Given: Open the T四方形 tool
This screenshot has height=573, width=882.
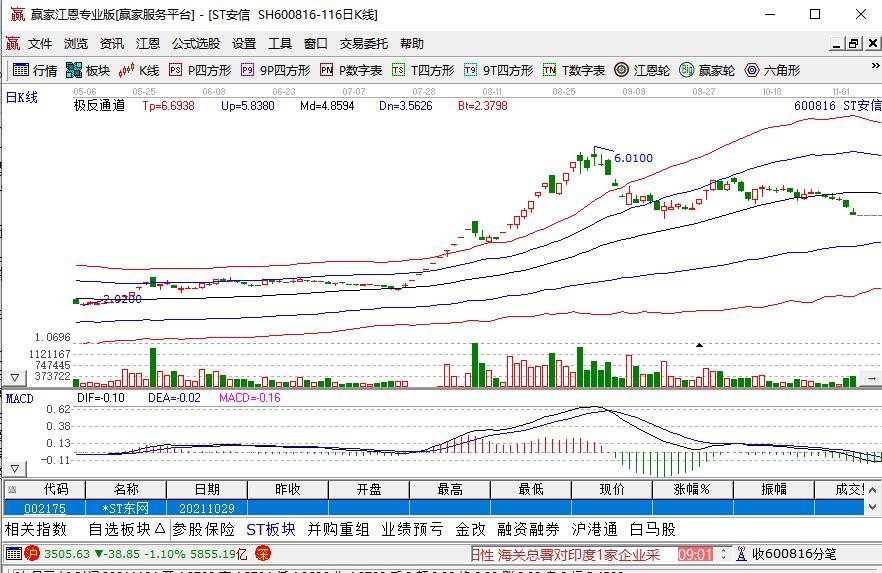Looking at the screenshot, I should (423, 70).
